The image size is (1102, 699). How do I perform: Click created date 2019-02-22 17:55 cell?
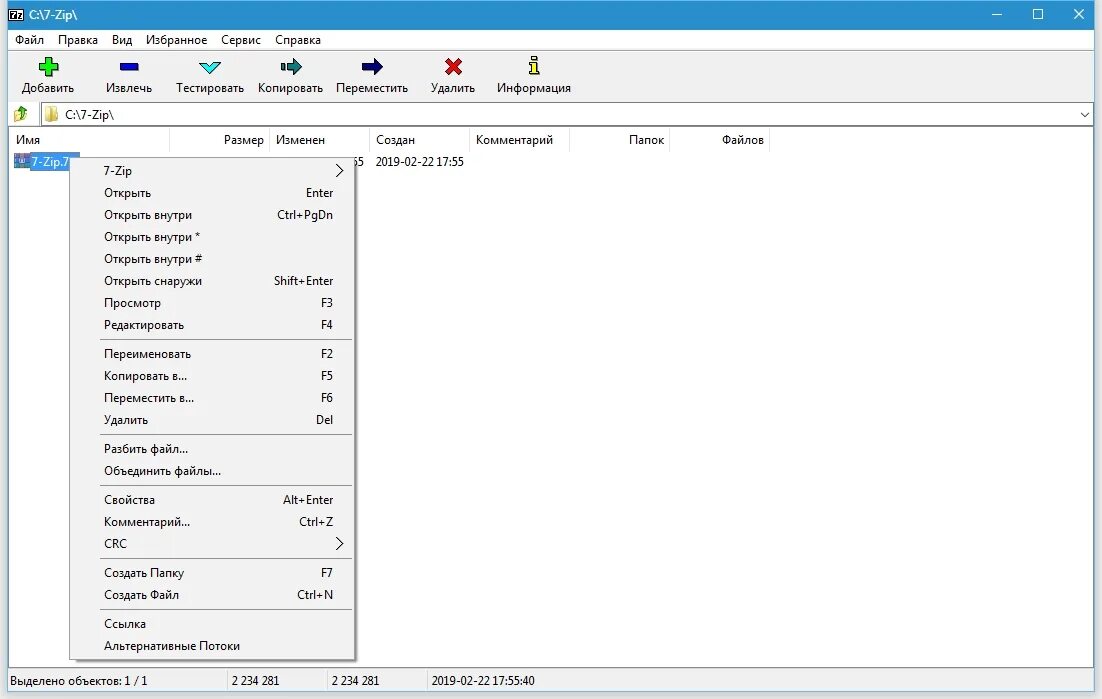point(420,162)
